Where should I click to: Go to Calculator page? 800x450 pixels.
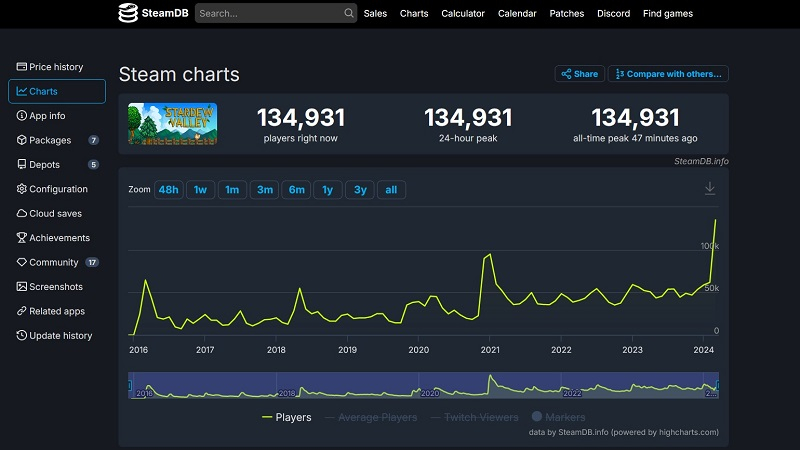point(463,14)
